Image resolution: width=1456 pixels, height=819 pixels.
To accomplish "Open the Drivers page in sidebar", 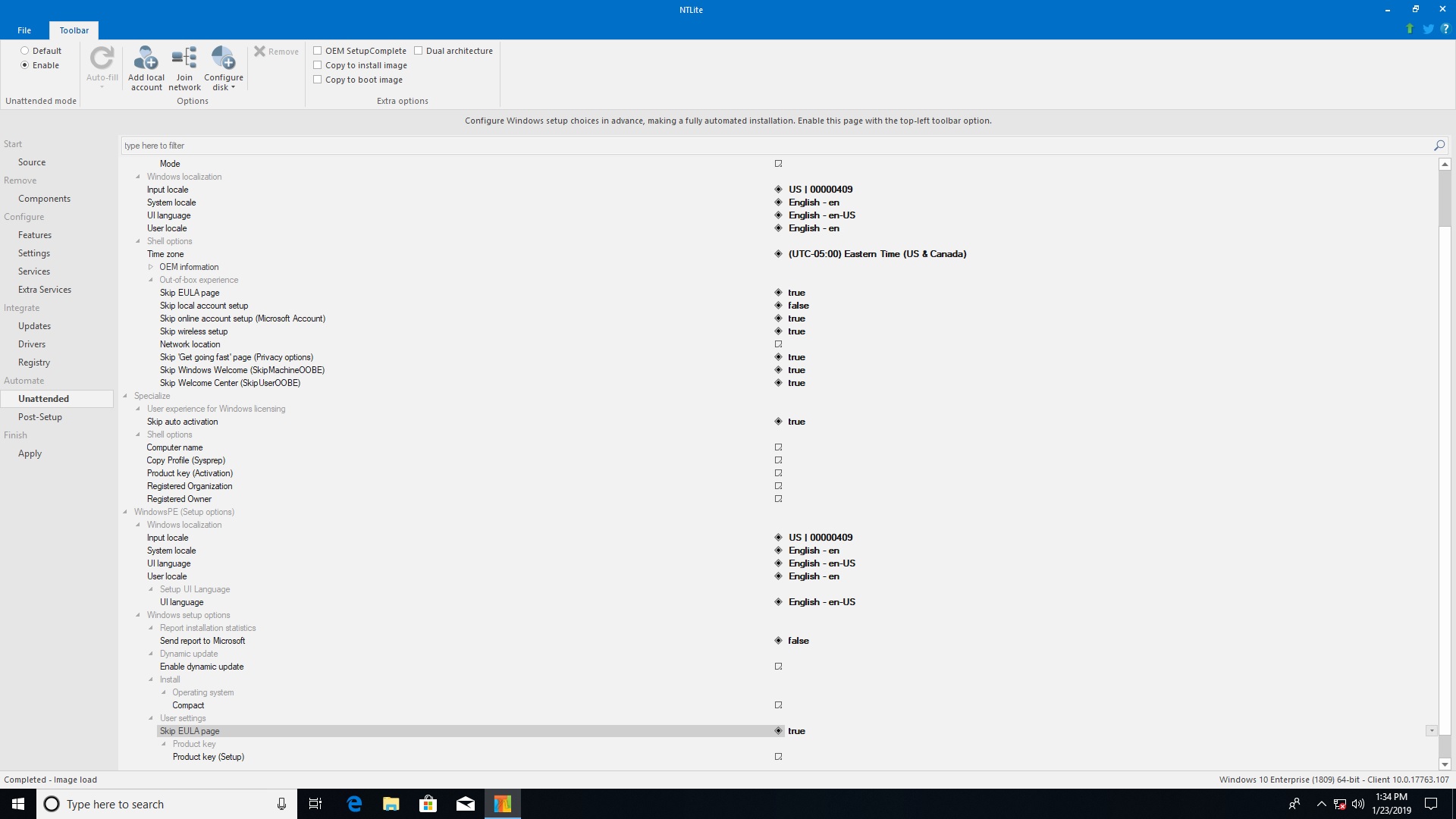I will tap(32, 344).
